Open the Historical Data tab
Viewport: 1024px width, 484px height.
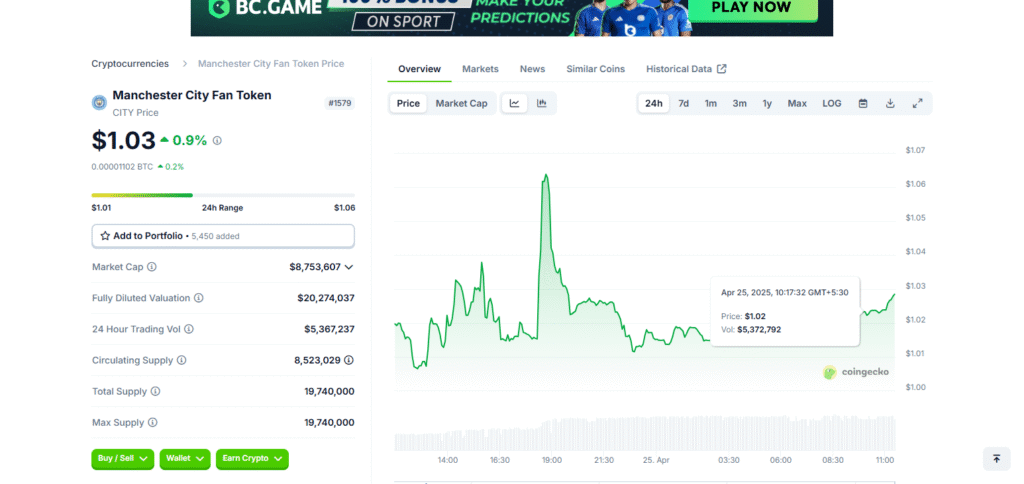tap(685, 69)
